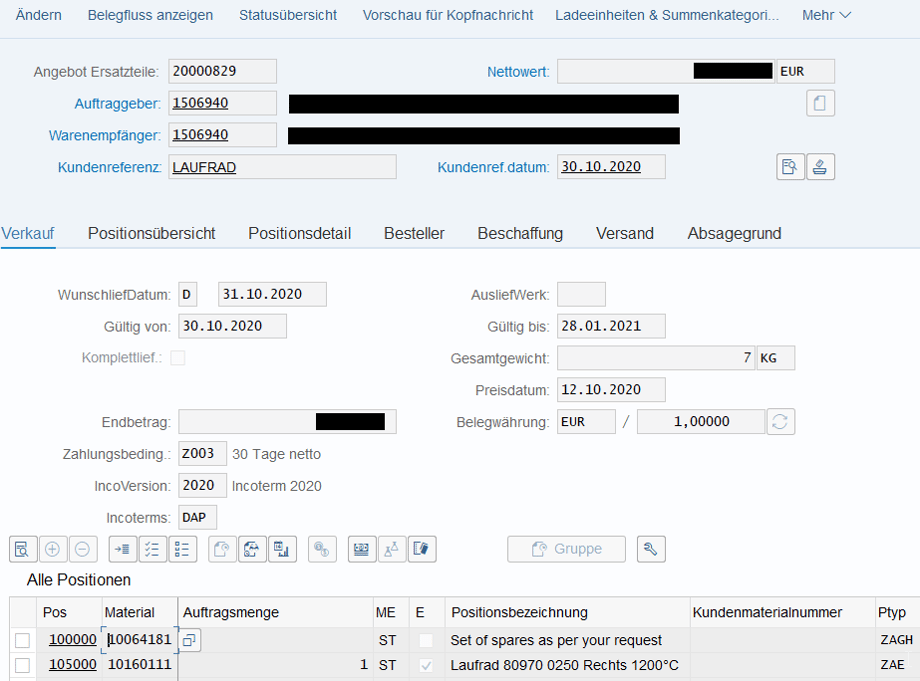The width and height of the screenshot is (920, 681).
Task: Click the Zahlungsbeding. field Z003
Action: coord(202,453)
